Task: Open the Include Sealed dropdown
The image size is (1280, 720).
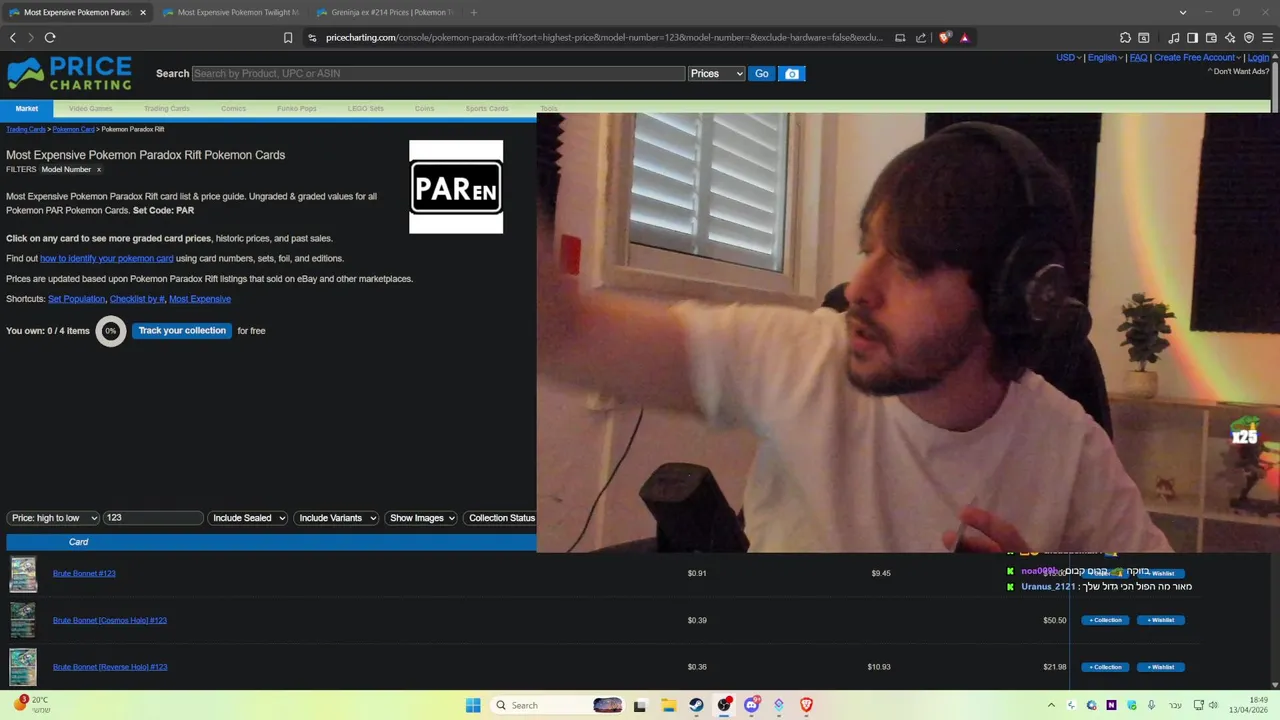Action: 248,518
